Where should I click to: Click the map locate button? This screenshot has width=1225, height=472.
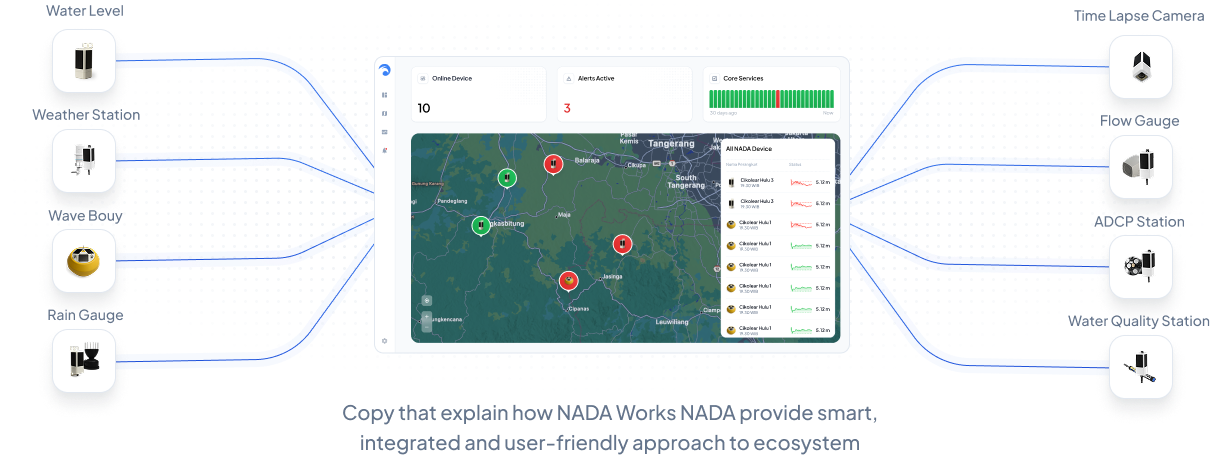[x=427, y=300]
